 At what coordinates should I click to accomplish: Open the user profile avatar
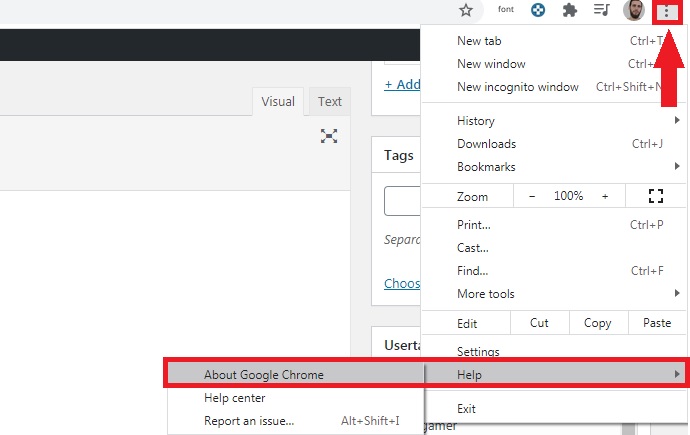(x=634, y=11)
